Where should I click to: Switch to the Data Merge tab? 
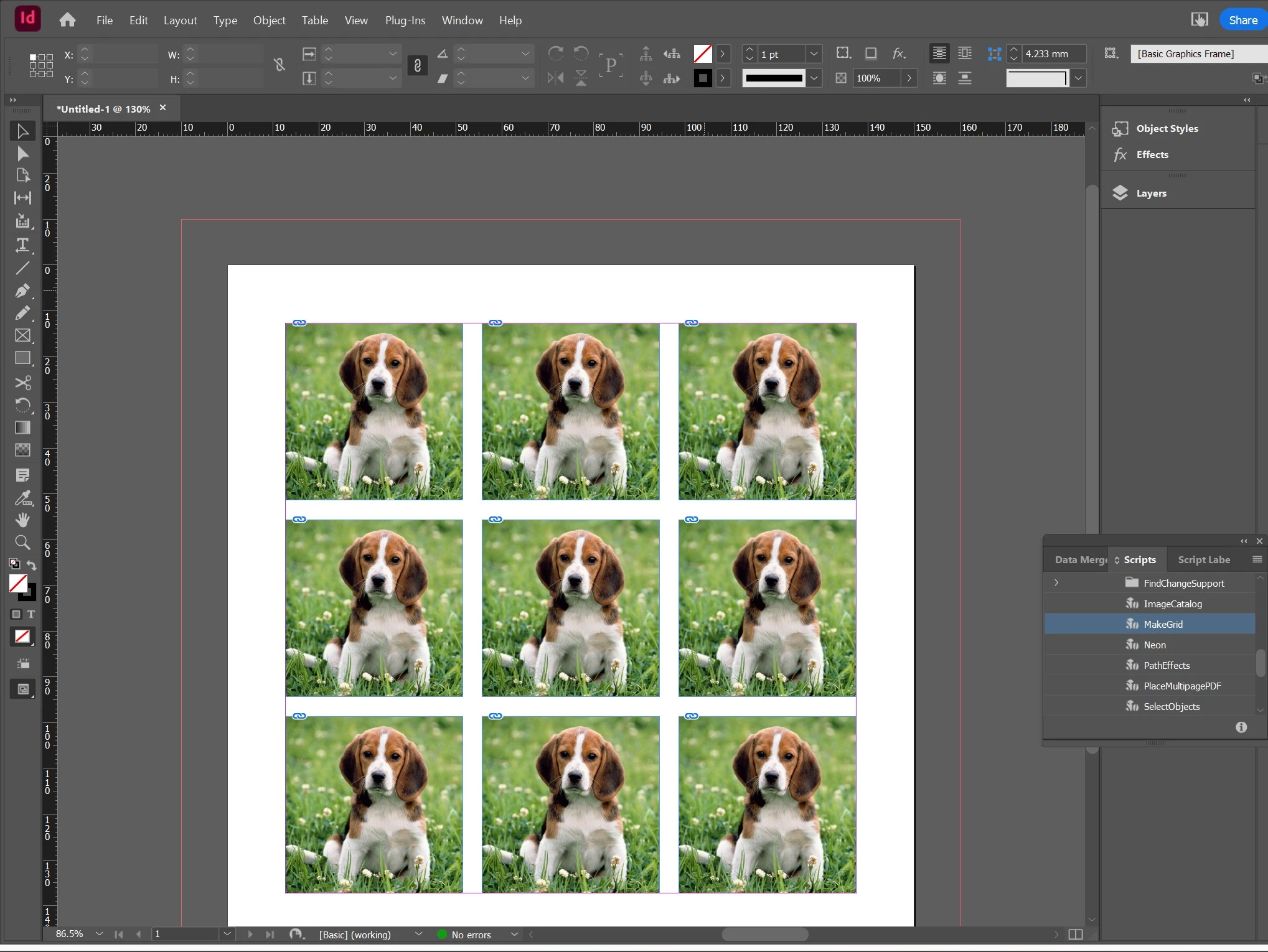[1079, 559]
